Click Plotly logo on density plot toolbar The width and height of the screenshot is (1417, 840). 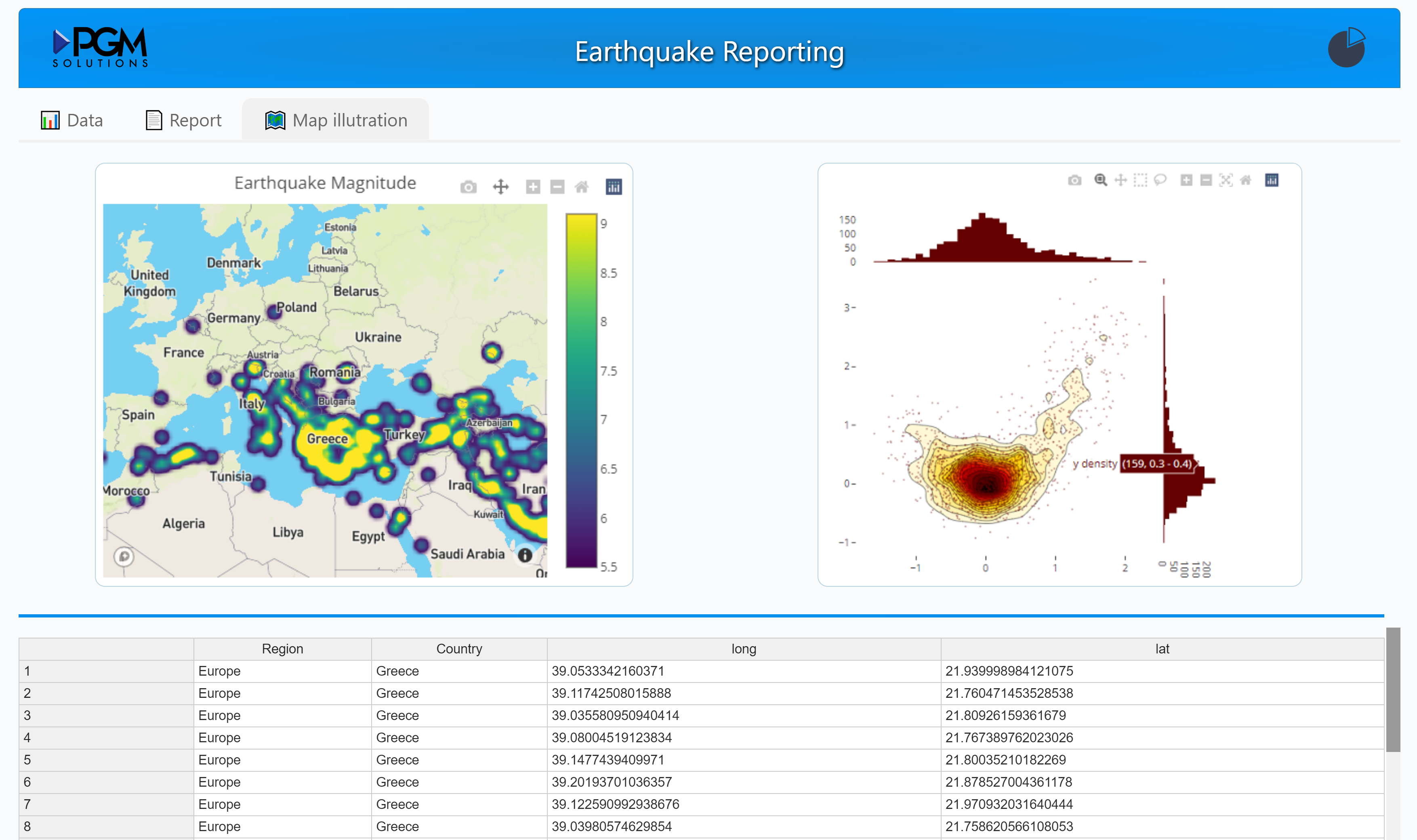coord(1272,180)
